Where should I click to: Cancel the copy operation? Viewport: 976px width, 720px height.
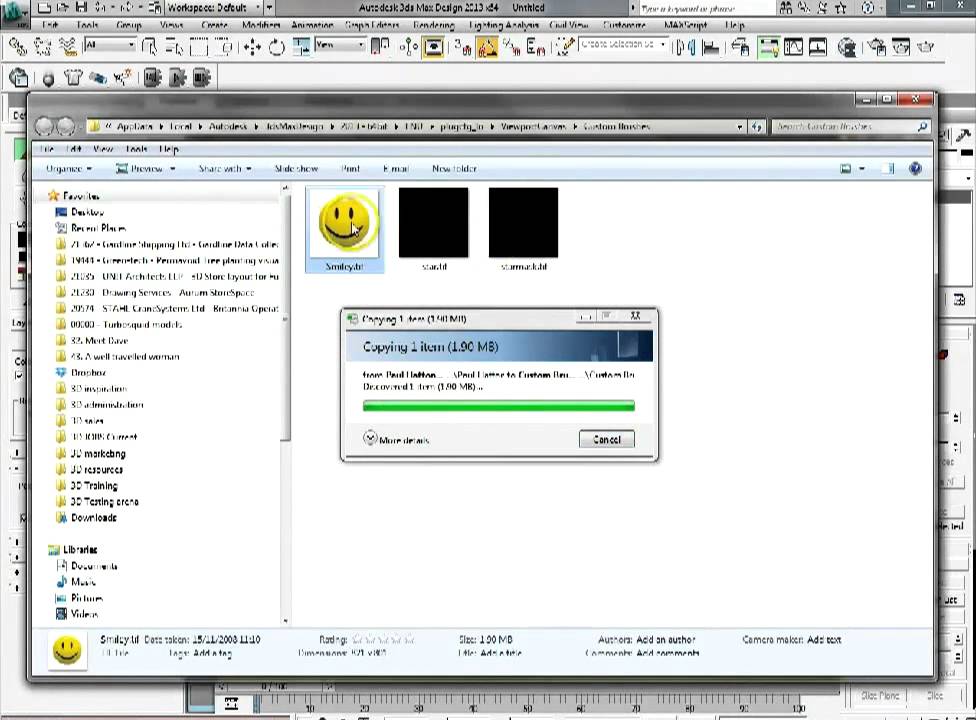point(607,439)
